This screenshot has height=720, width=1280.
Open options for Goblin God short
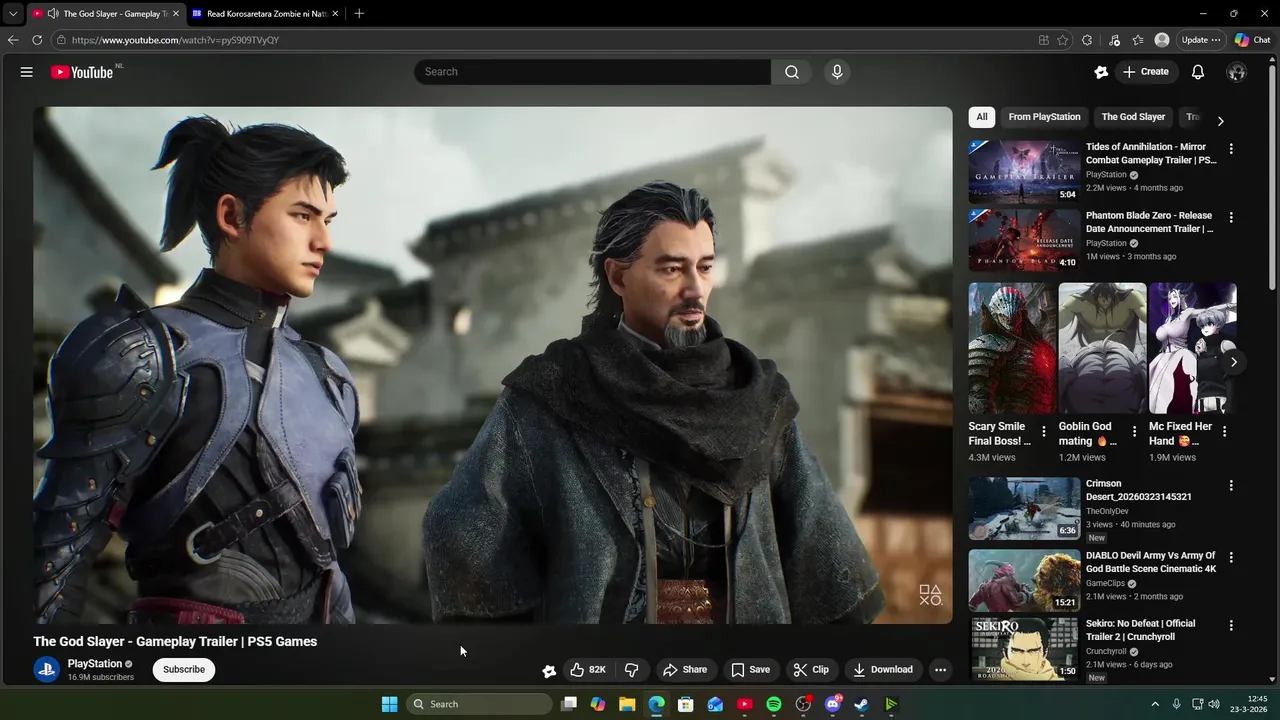coord(1134,432)
